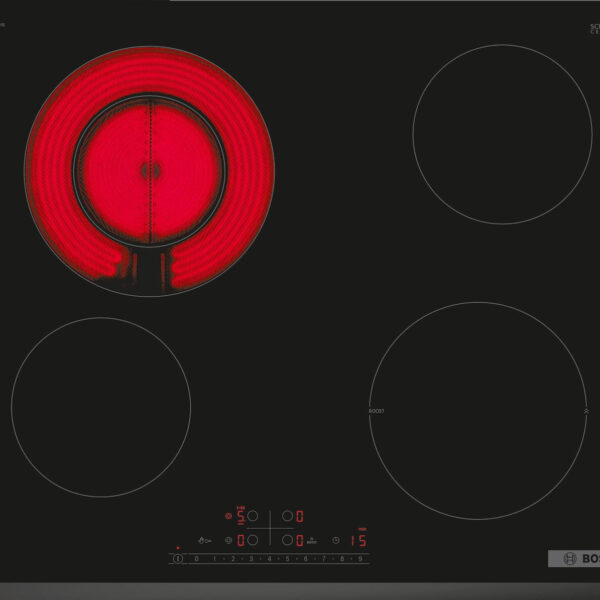The height and width of the screenshot is (600, 600).
Task: Click the Bosch logo badge
Action: point(572,558)
